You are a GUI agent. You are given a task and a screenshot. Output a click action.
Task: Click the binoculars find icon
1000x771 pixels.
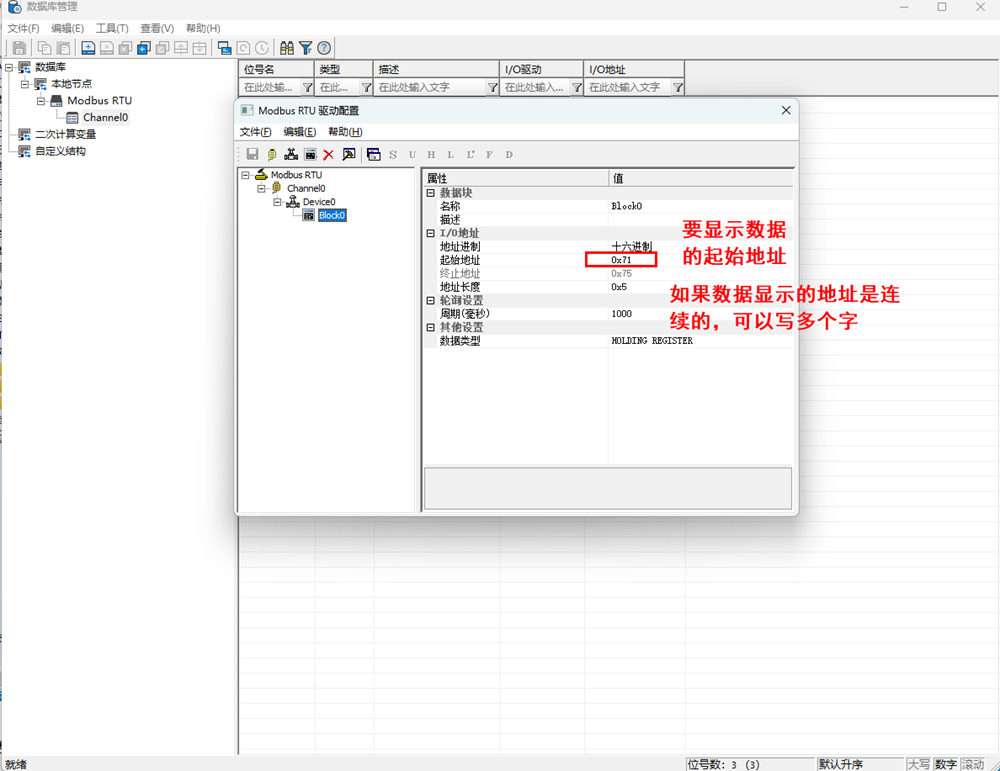tap(287, 48)
